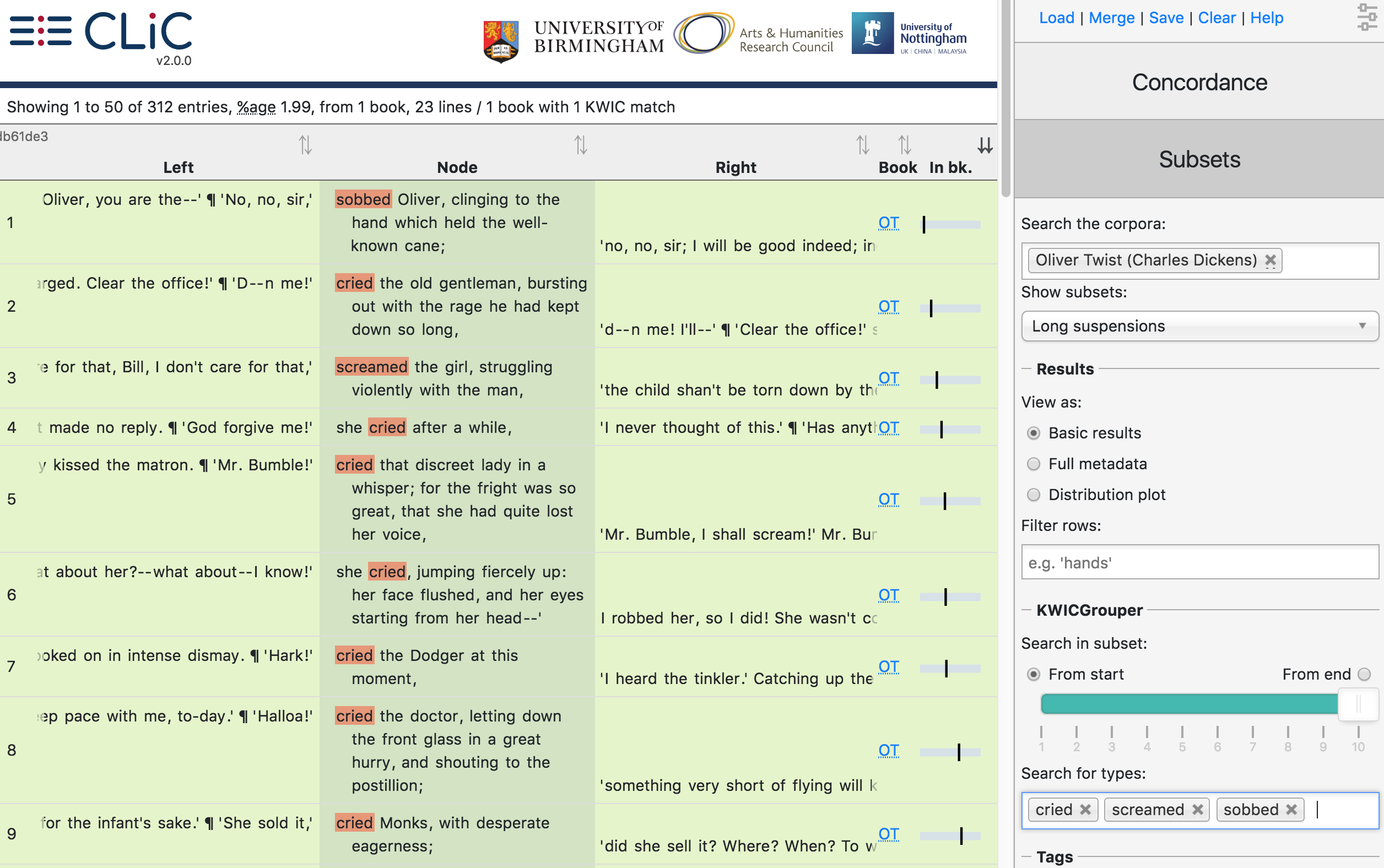Remove the 'sobbed' type tag
1384x868 pixels.
coord(1291,810)
